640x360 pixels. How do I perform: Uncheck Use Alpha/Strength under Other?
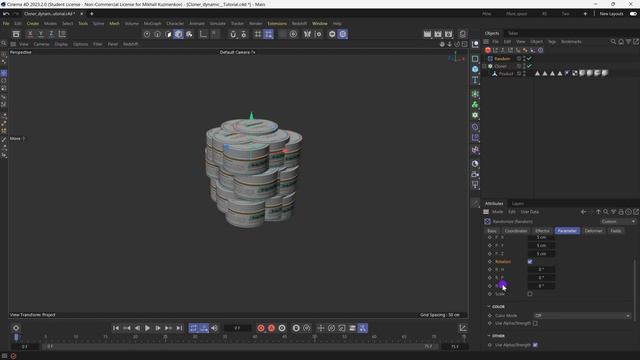tap(535, 345)
